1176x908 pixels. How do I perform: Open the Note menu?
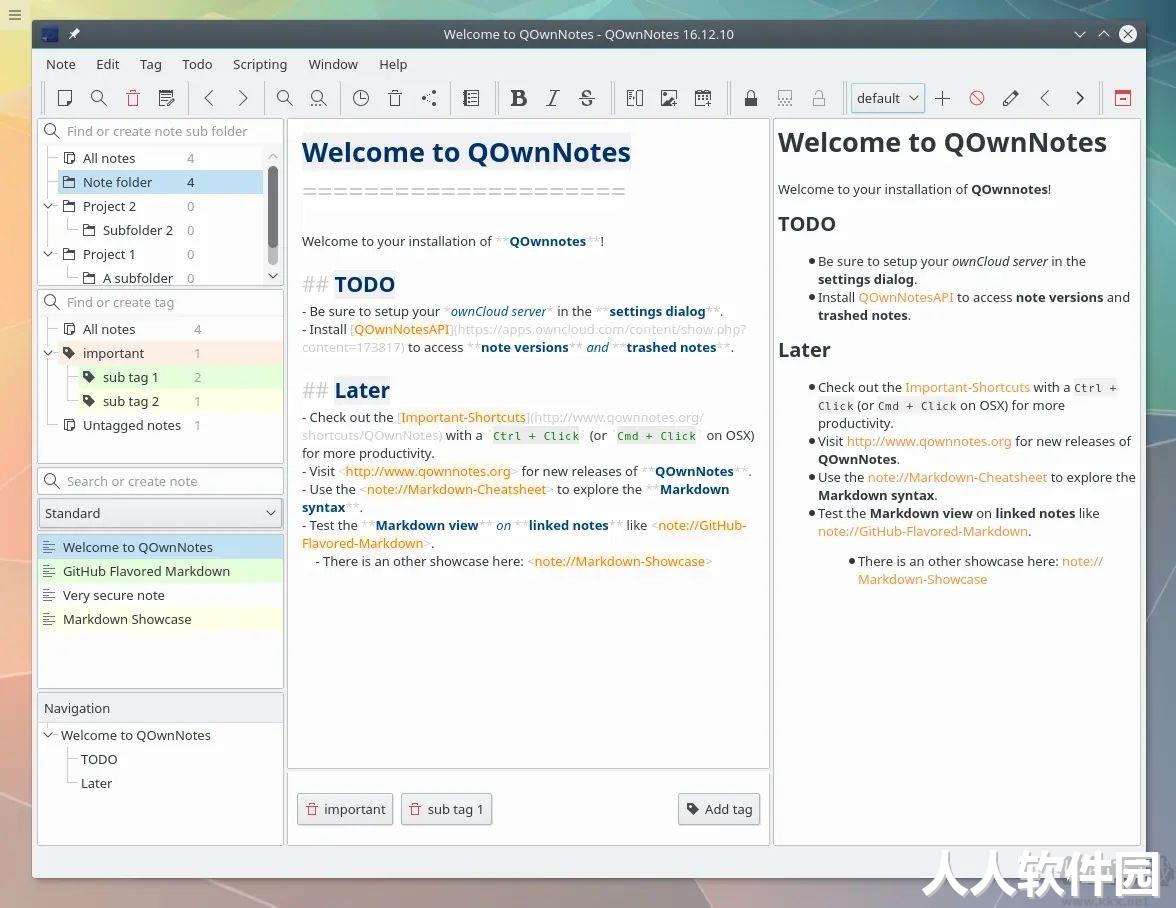click(61, 64)
